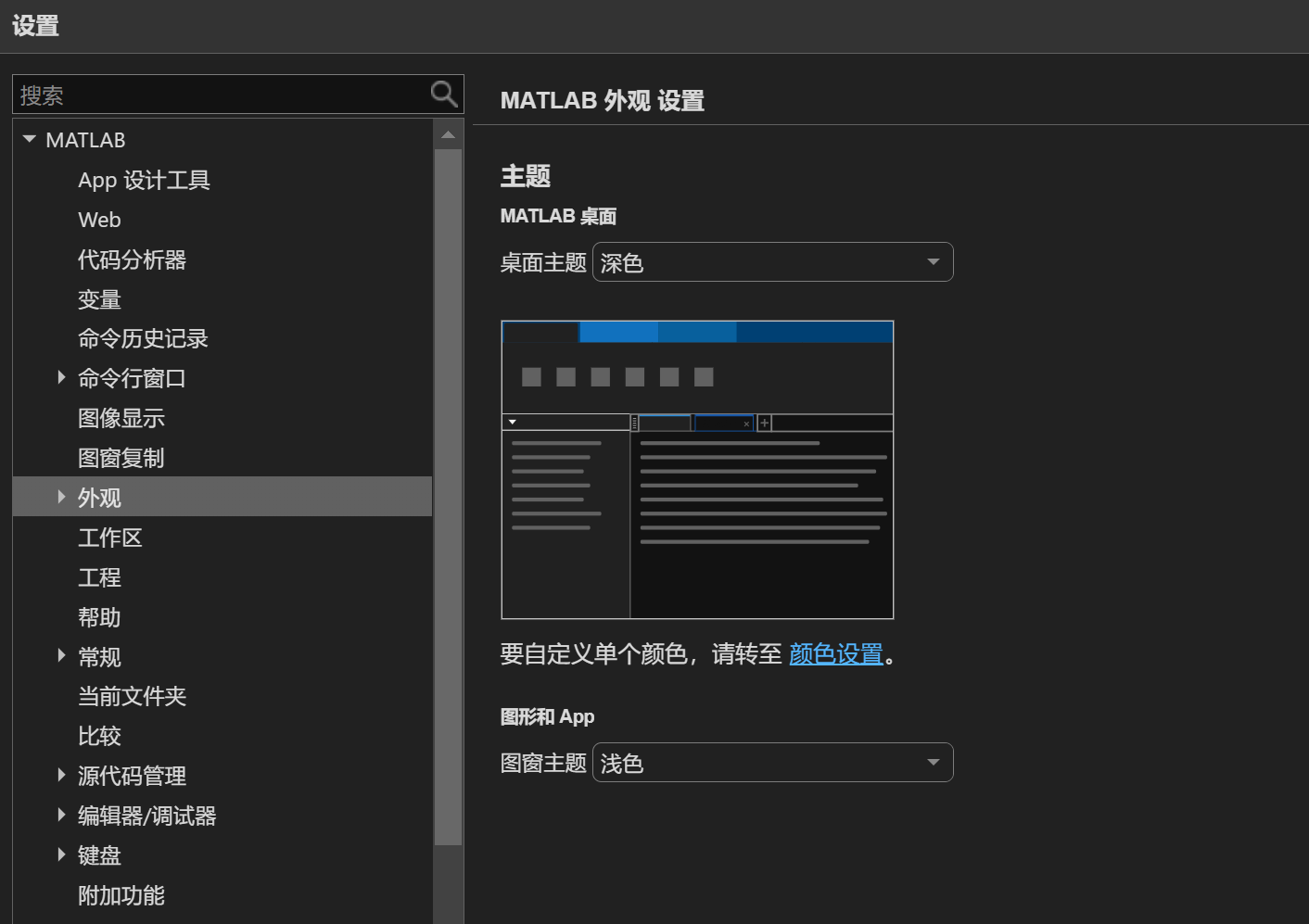The height and width of the screenshot is (924, 1309).
Task: Collapse the MATLAB tree node
Action: click(x=29, y=140)
